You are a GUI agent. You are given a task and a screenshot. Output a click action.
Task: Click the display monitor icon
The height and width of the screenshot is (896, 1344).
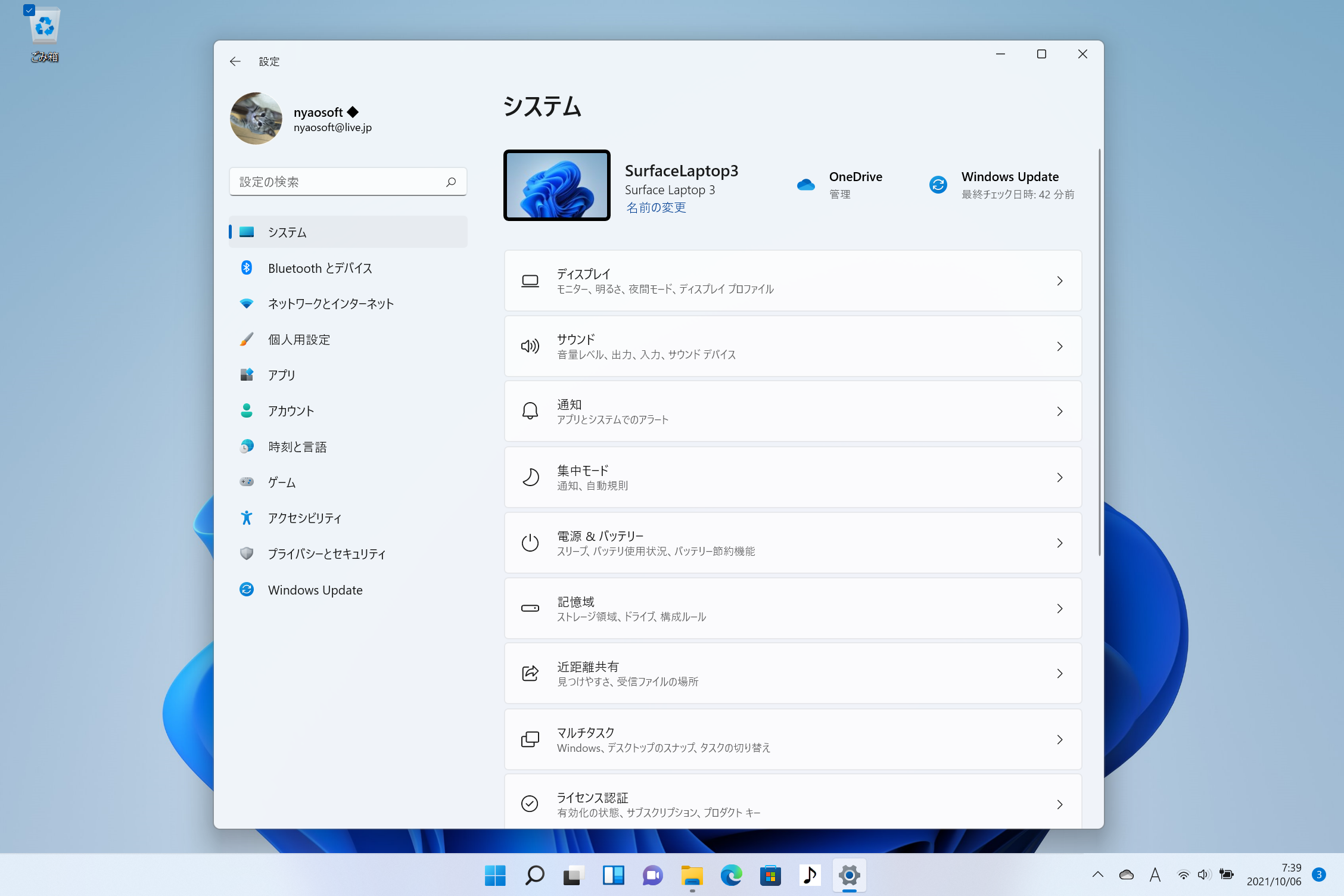530,281
